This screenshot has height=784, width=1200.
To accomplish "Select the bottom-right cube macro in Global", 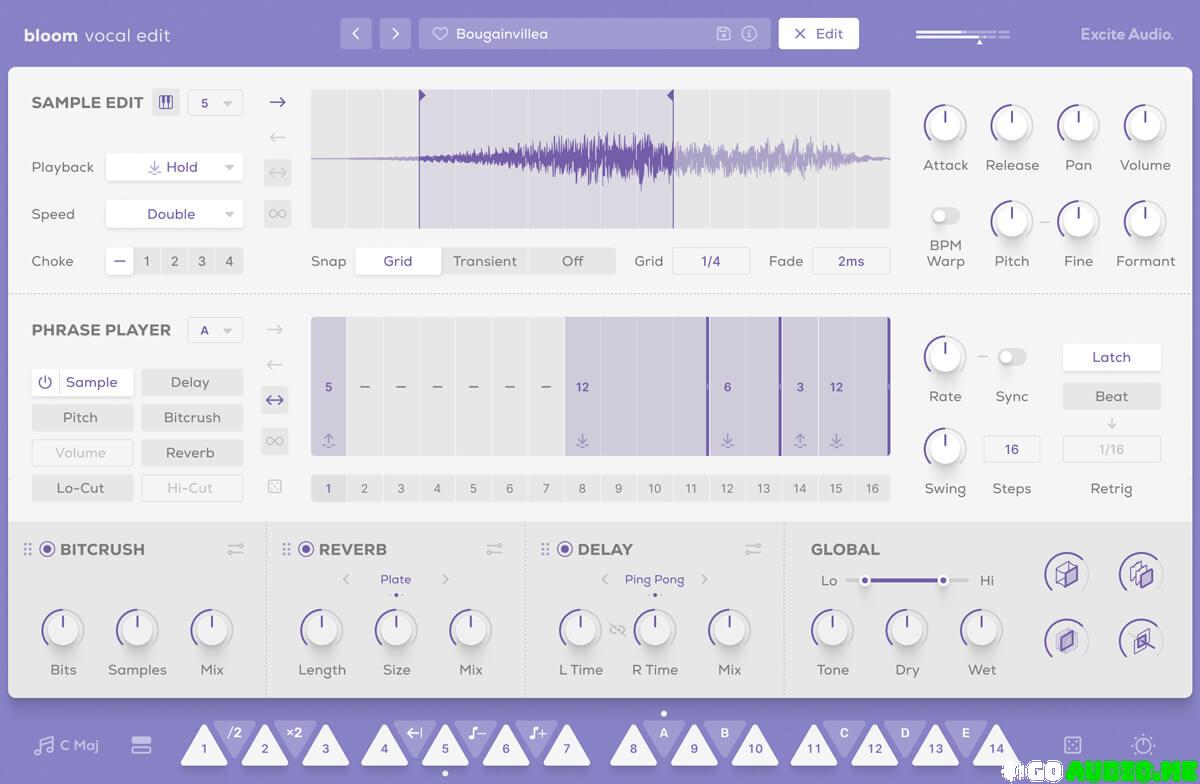I will [1141, 640].
